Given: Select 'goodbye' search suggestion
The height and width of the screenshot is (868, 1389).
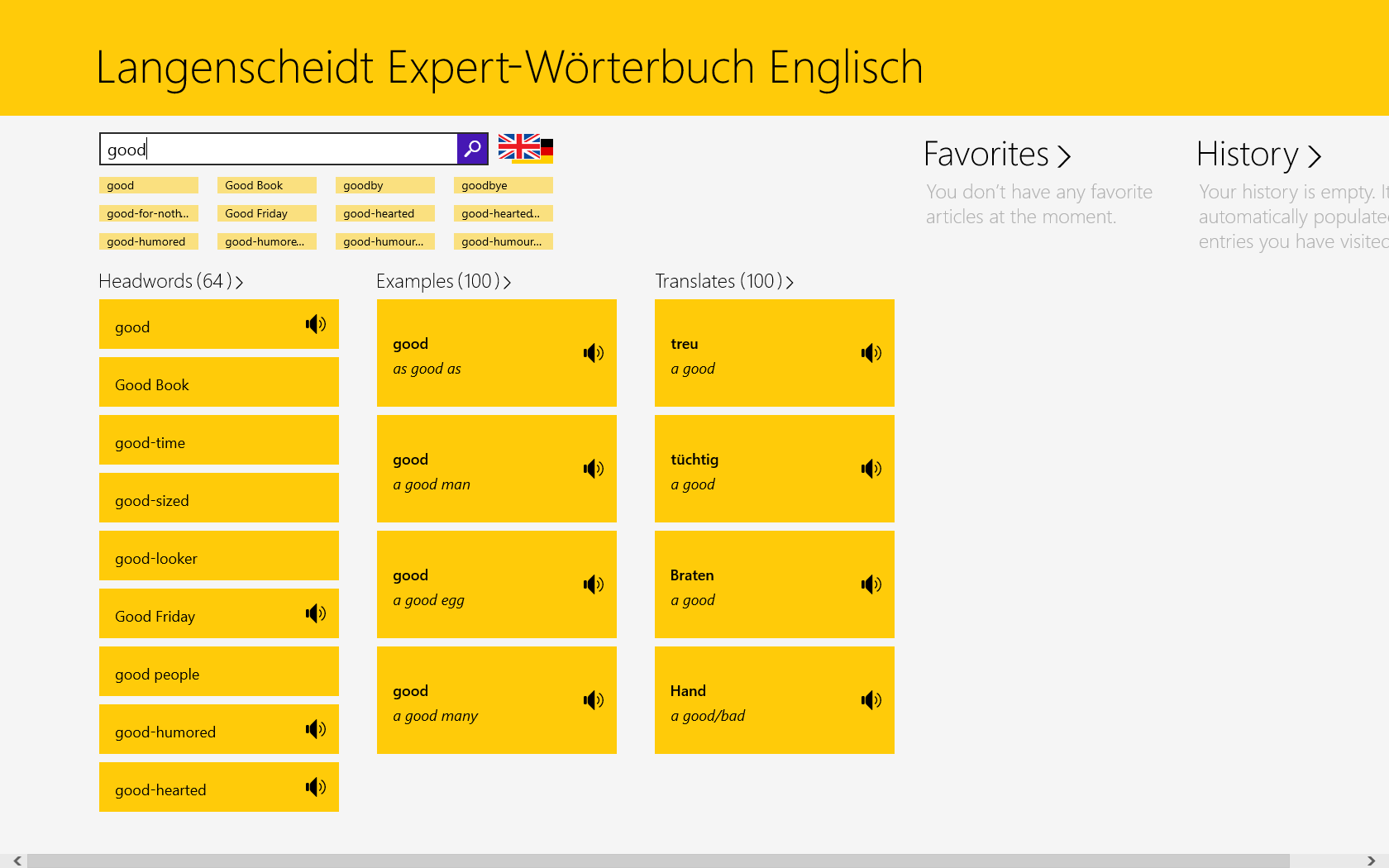Looking at the screenshot, I should pyautogui.click(x=503, y=185).
